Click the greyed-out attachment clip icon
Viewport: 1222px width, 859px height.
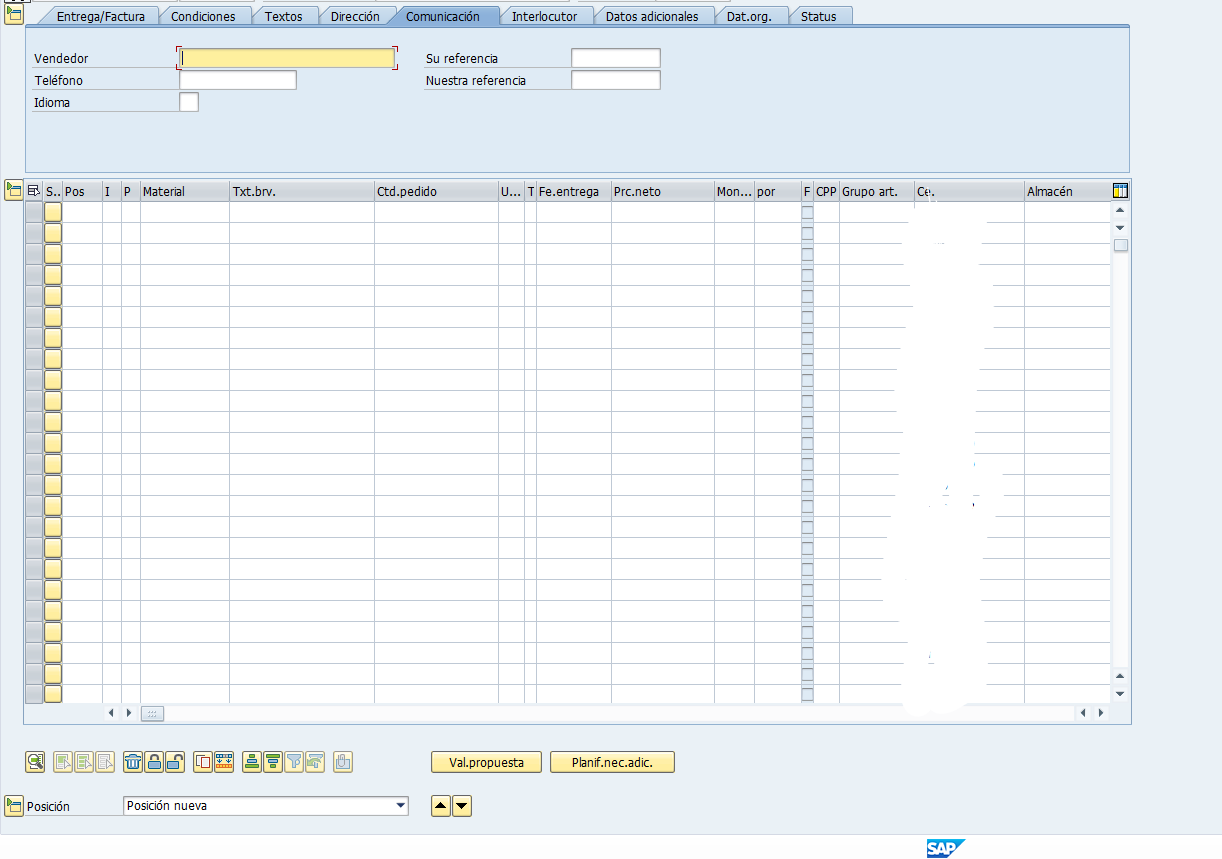(343, 762)
